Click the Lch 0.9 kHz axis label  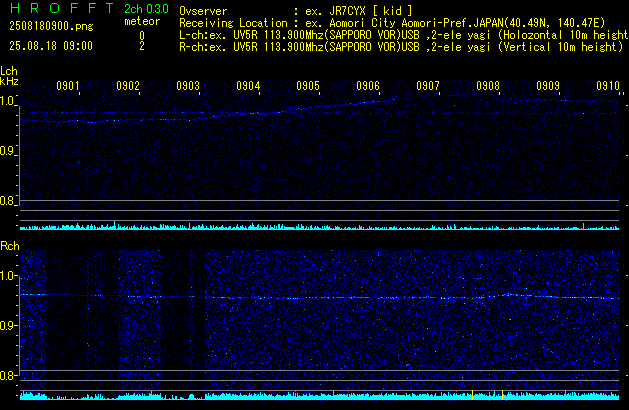click(x=7, y=151)
